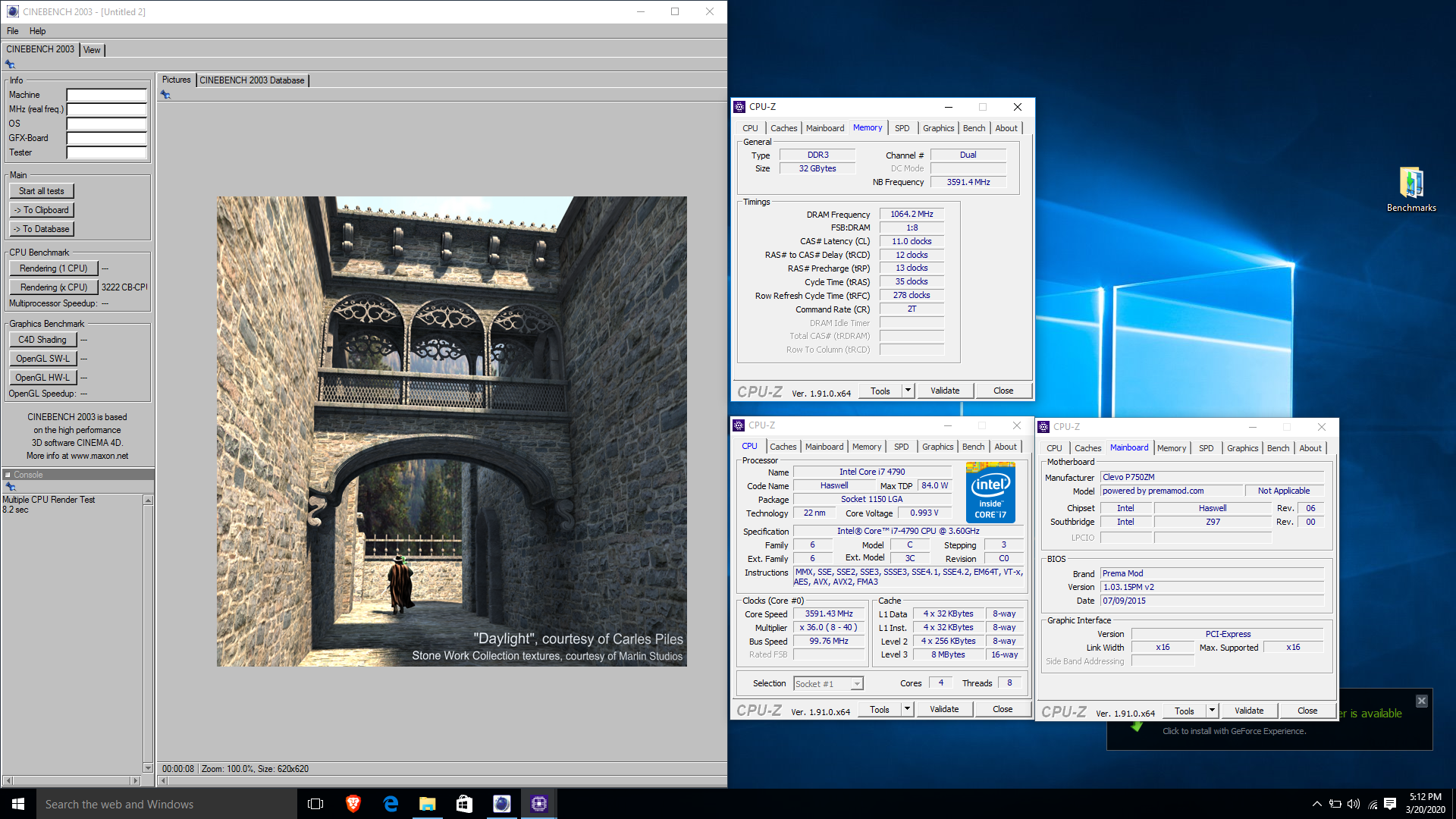Click Console vertical scrollbar up arrow
Image resolution: width=1456 pixels, height=819 pixels.
pos(148,500)
